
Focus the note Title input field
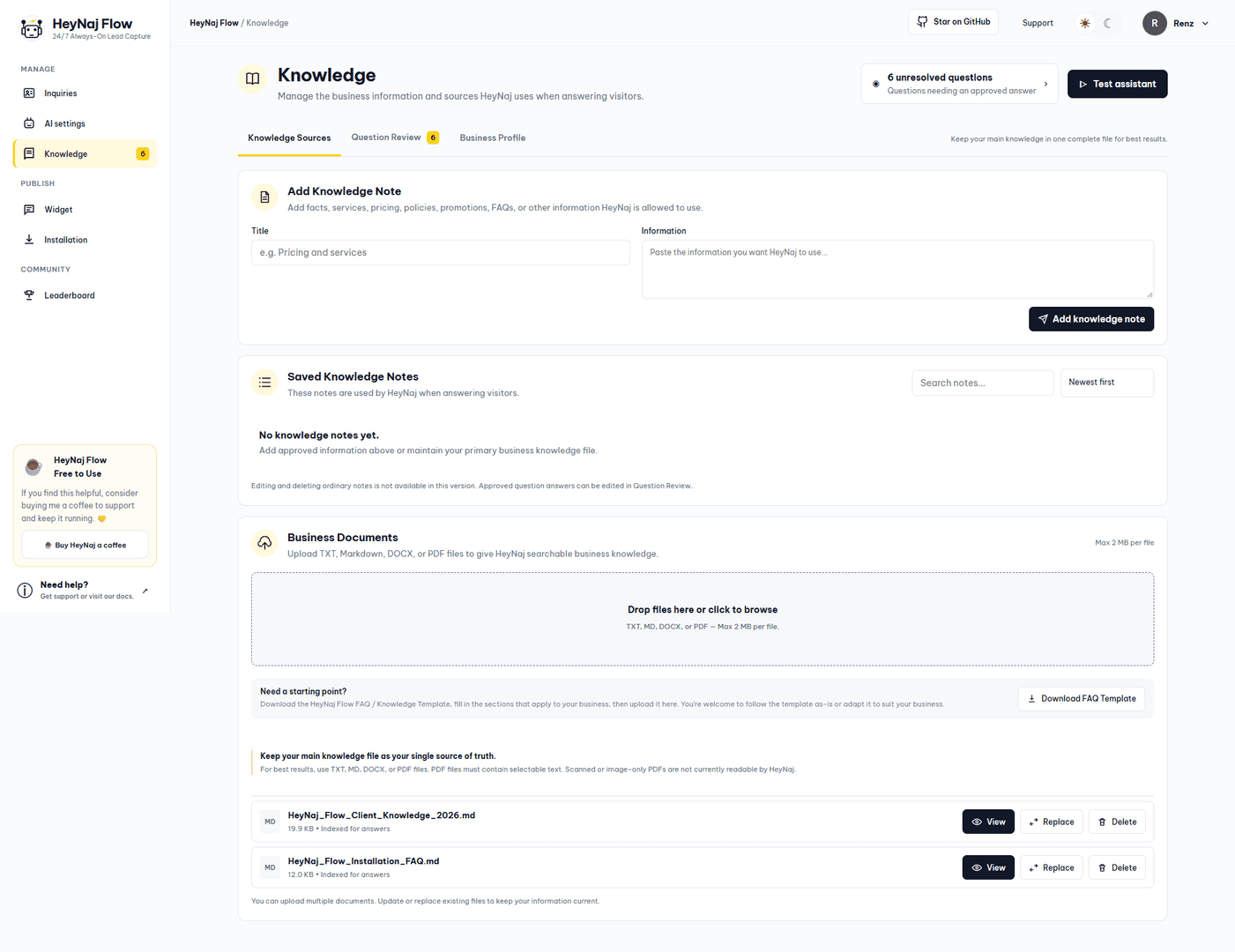click(x=441, y=253)
